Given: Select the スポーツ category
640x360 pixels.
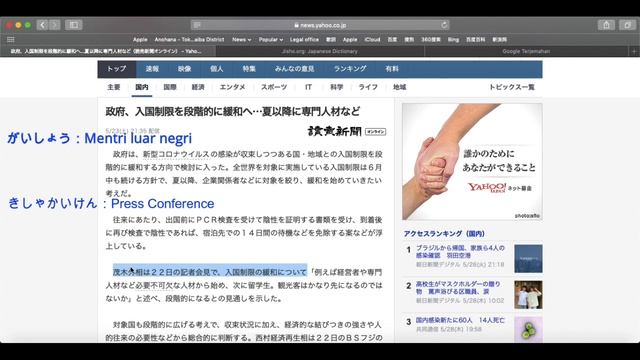Looking at the screenshot, I should click(x=274, y=87).
